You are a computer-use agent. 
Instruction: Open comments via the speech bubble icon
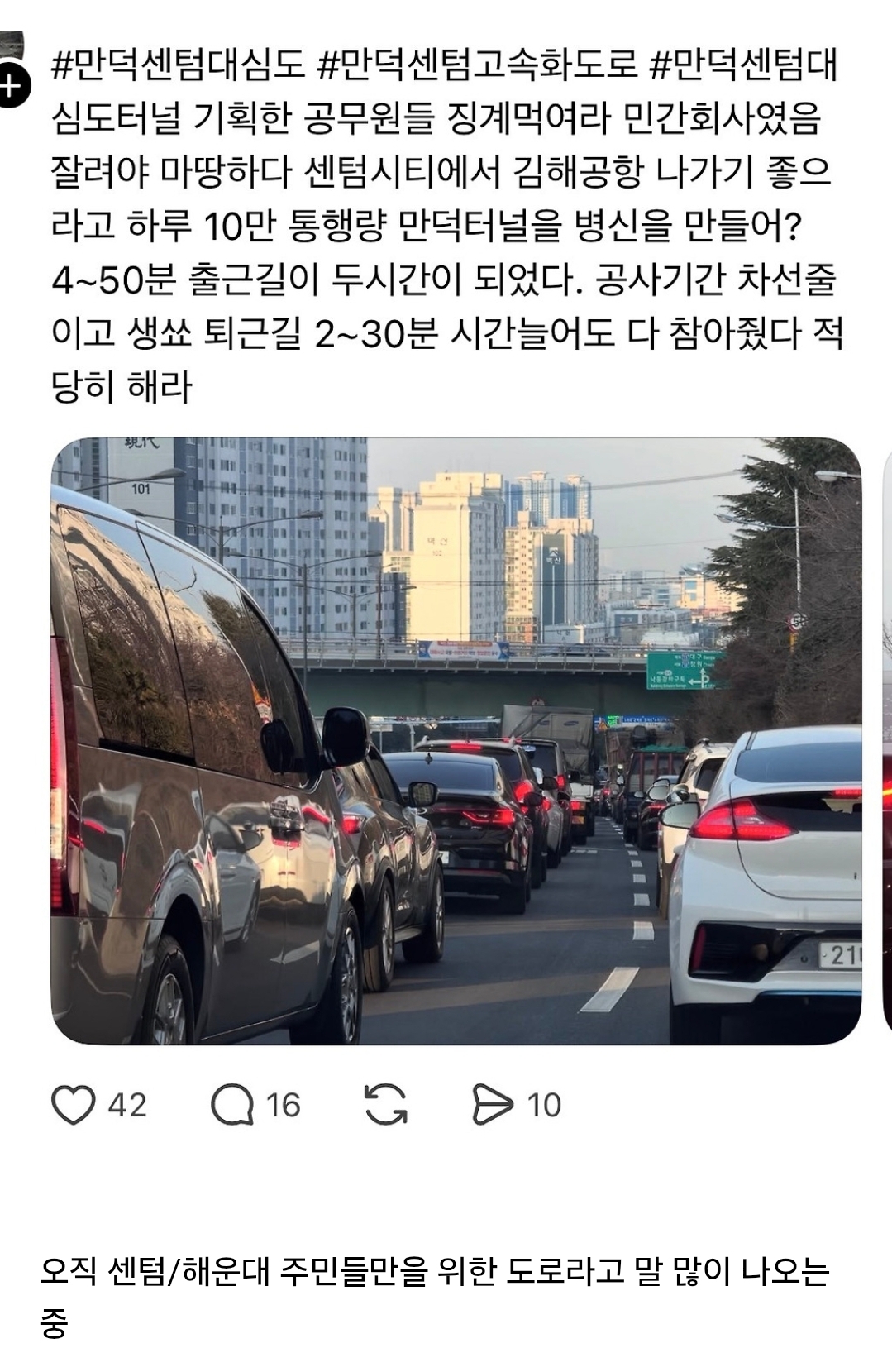click(x=231, y=1105)
